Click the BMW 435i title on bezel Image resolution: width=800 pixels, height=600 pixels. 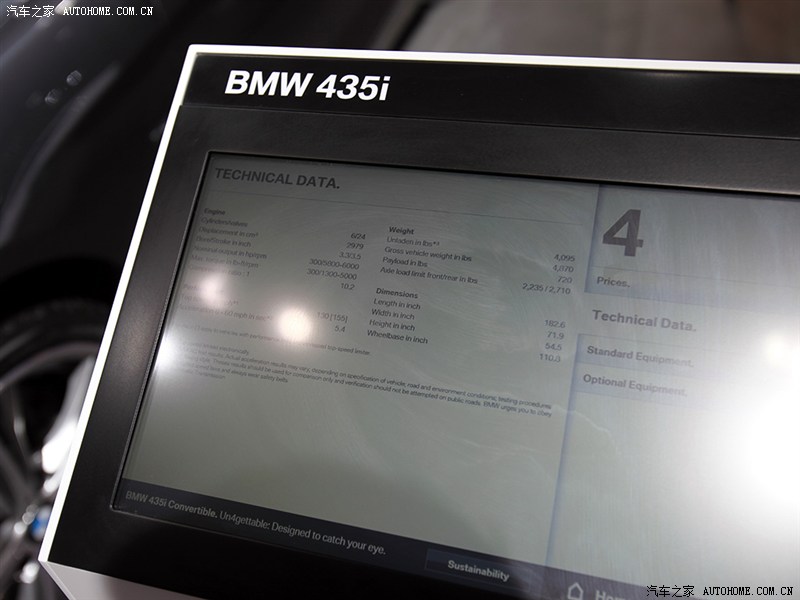click(306, 84)
